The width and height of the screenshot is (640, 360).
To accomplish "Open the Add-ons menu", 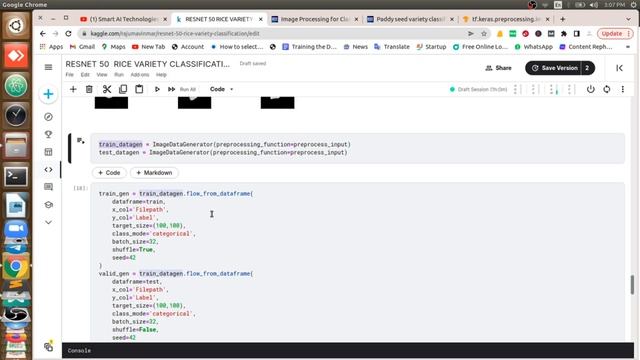I will pyautogui.click(x=140, y=75).
